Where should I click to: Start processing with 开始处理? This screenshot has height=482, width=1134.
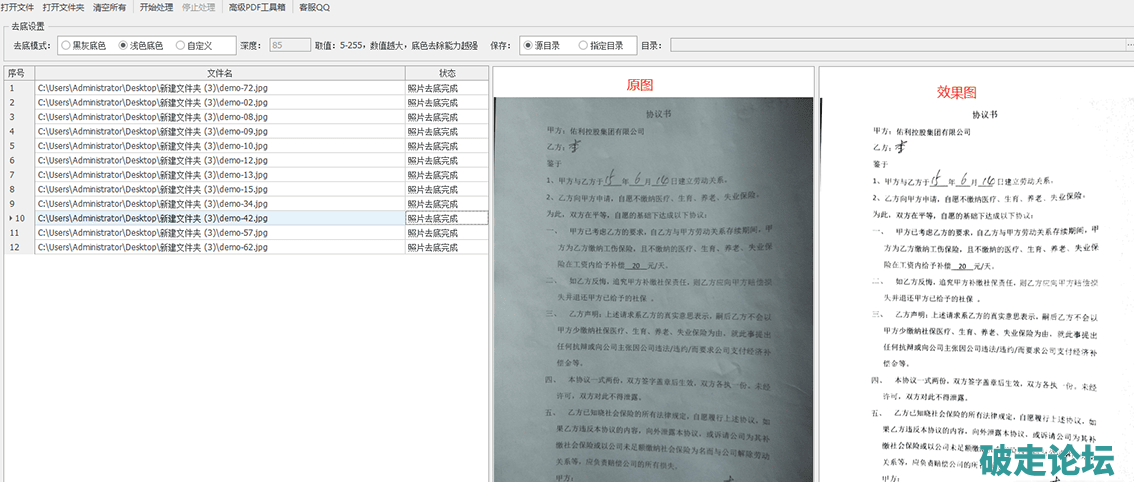156,7
